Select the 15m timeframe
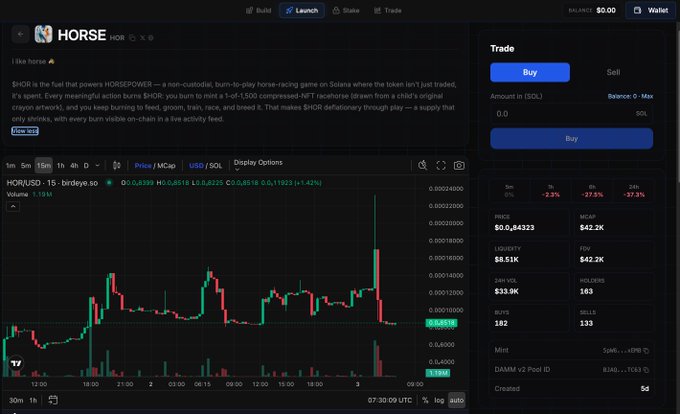Viewport: 680px width, 414px height. click(43, 166)
